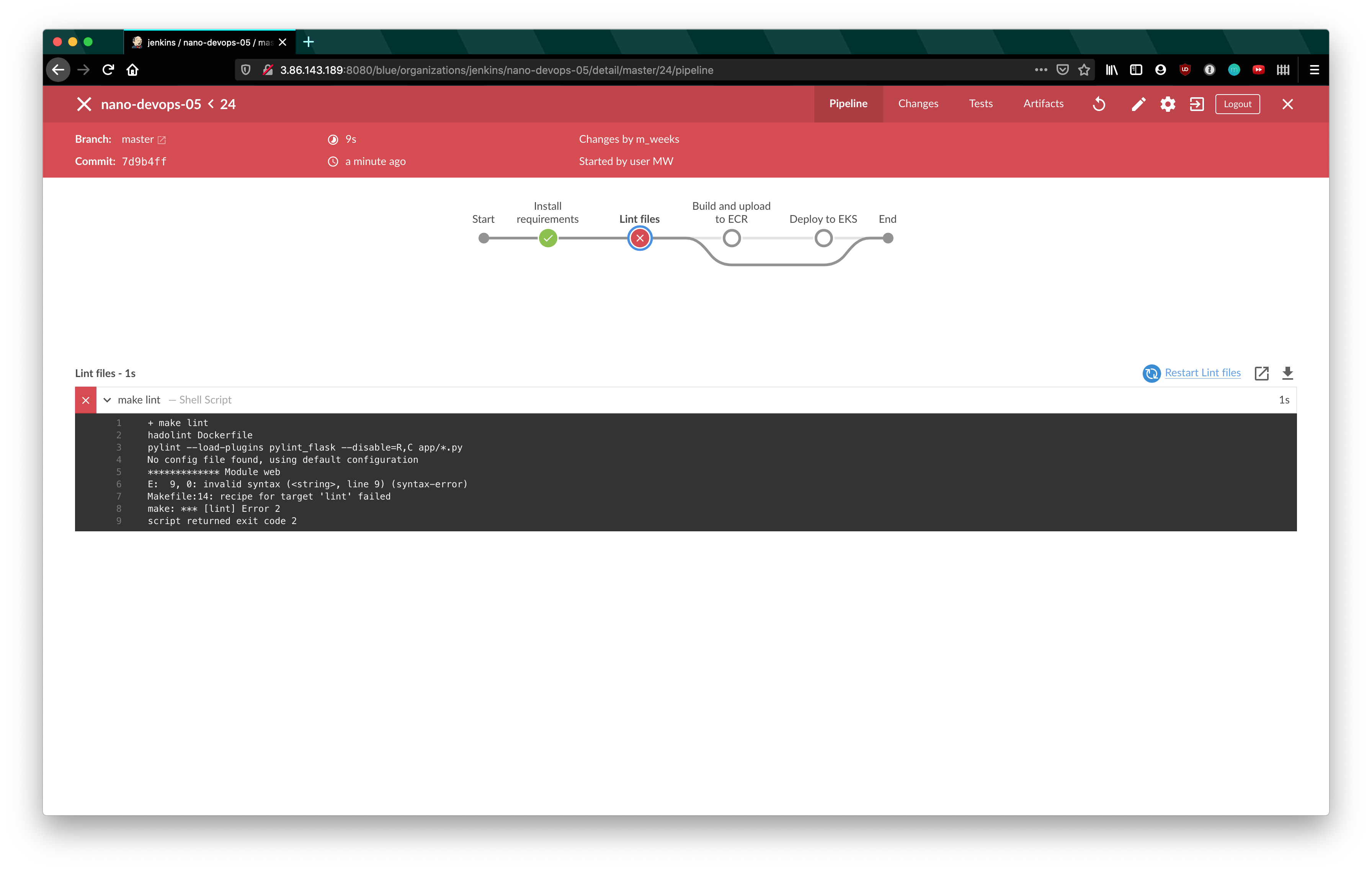This screenshot has height=872, width=1372.
Task: Click the download log icon
Action: pyautogui.click(x=1288, y=372)
